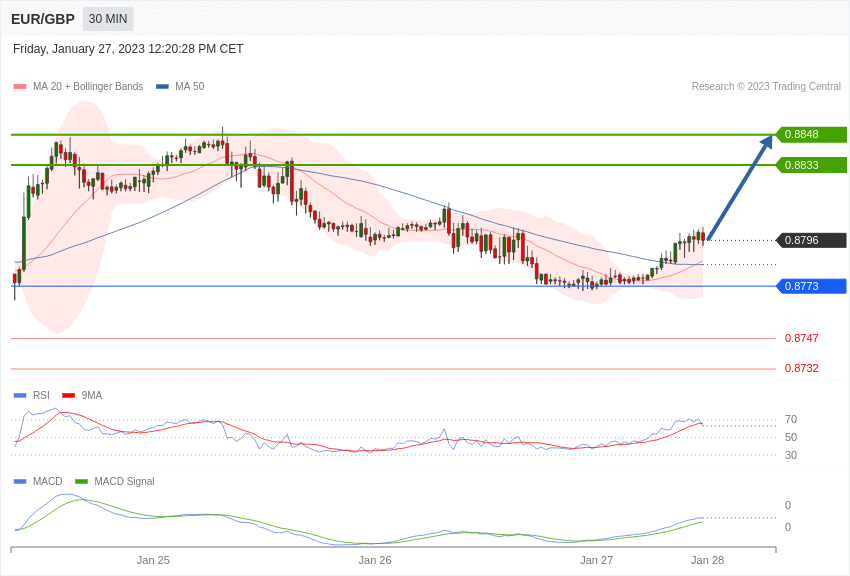850x576 pixels.
Task: Click the MACD Signal legend label
Action: (124, 482)
